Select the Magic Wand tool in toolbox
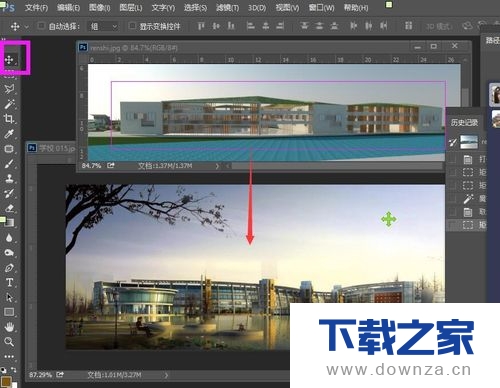 pos(9,104)
